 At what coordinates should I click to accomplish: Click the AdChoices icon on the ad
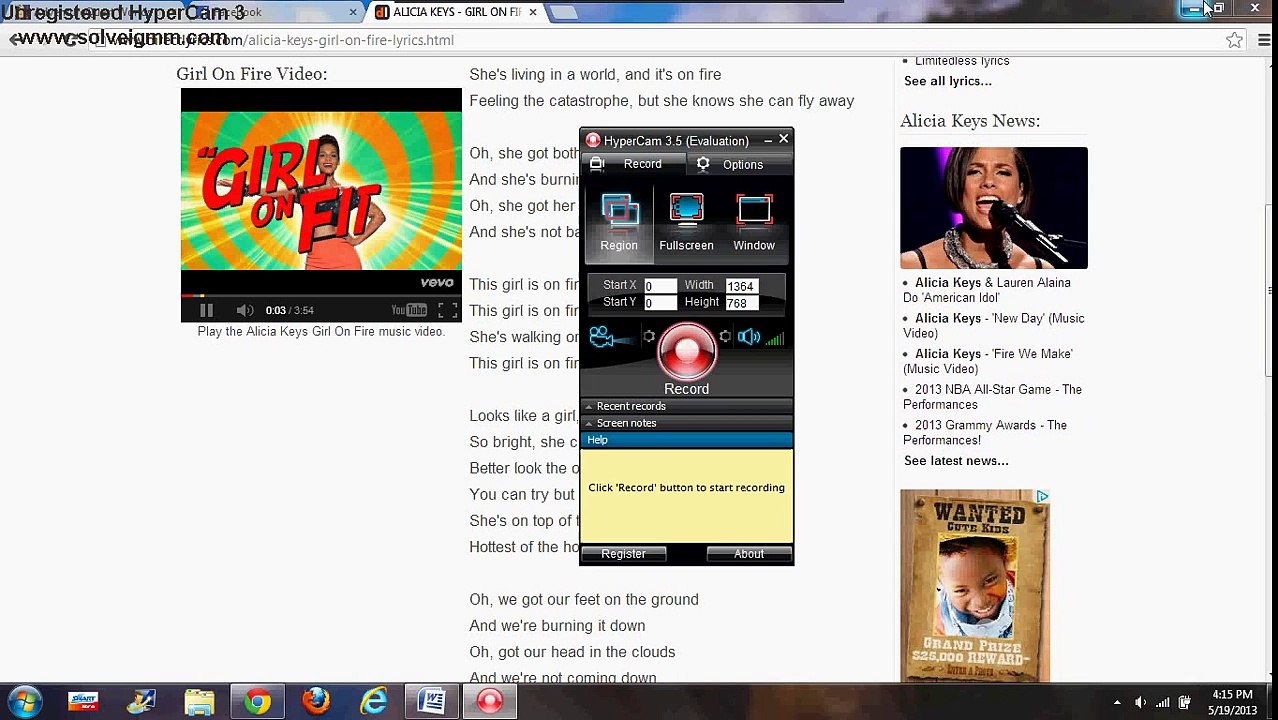coord(1042,496)
